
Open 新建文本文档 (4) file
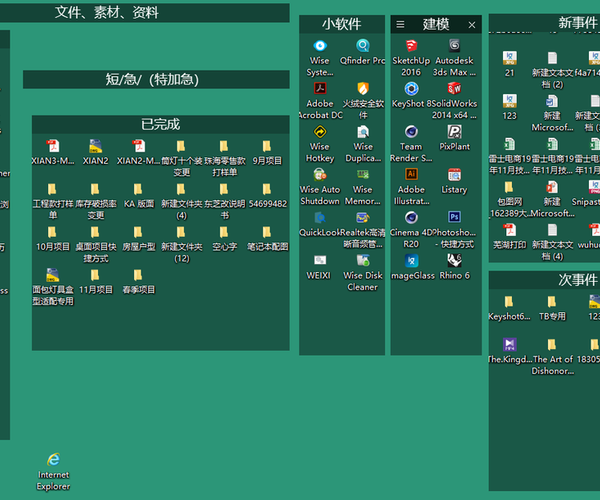coord(553,230)
